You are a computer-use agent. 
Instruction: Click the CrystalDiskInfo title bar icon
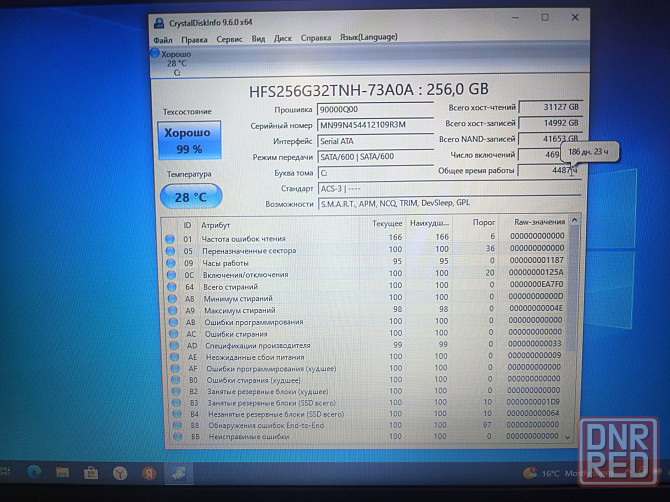point(159,23)
